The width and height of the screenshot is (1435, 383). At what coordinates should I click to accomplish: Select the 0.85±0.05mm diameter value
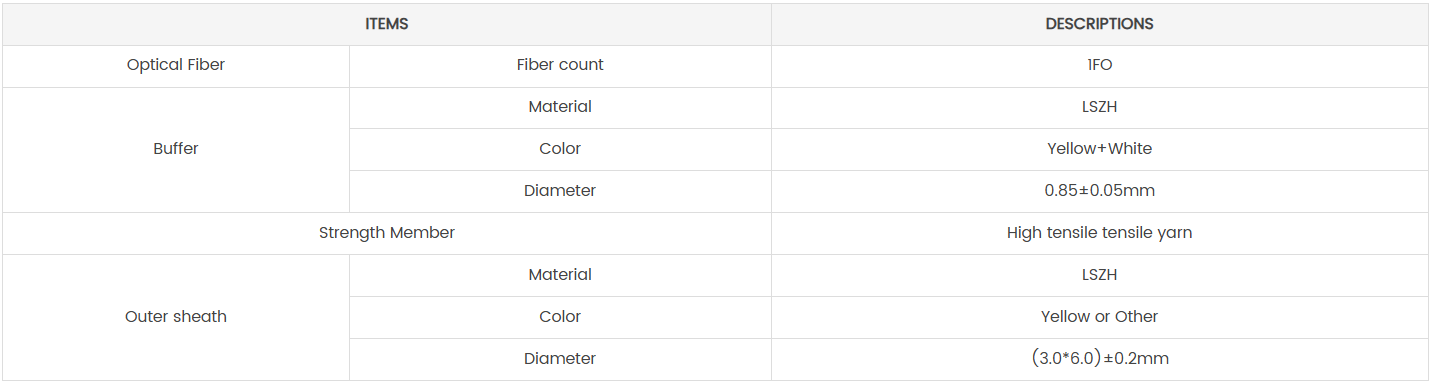click(x=1099, y=191)
